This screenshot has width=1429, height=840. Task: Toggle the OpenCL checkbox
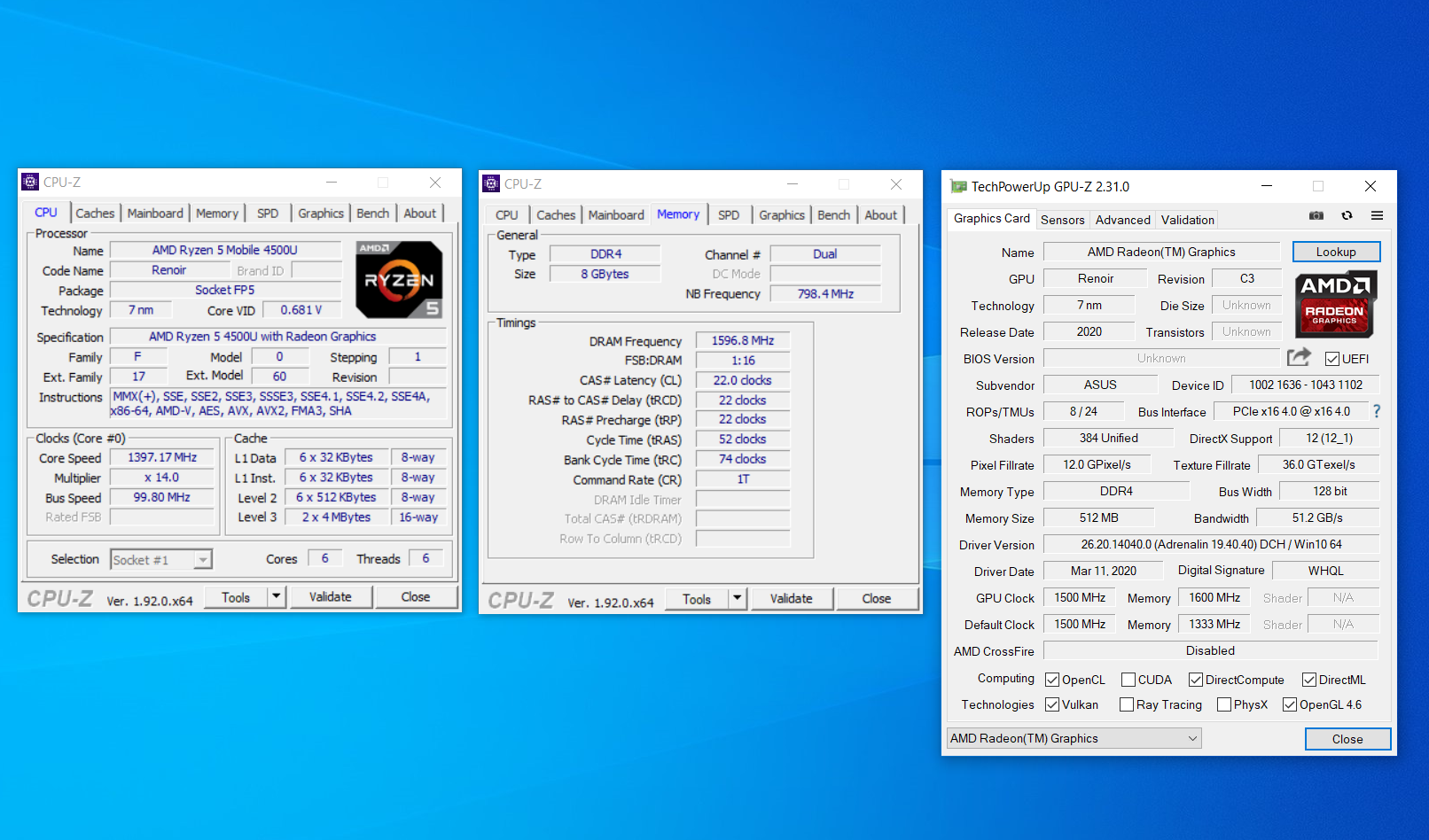tap(1052, 680)
